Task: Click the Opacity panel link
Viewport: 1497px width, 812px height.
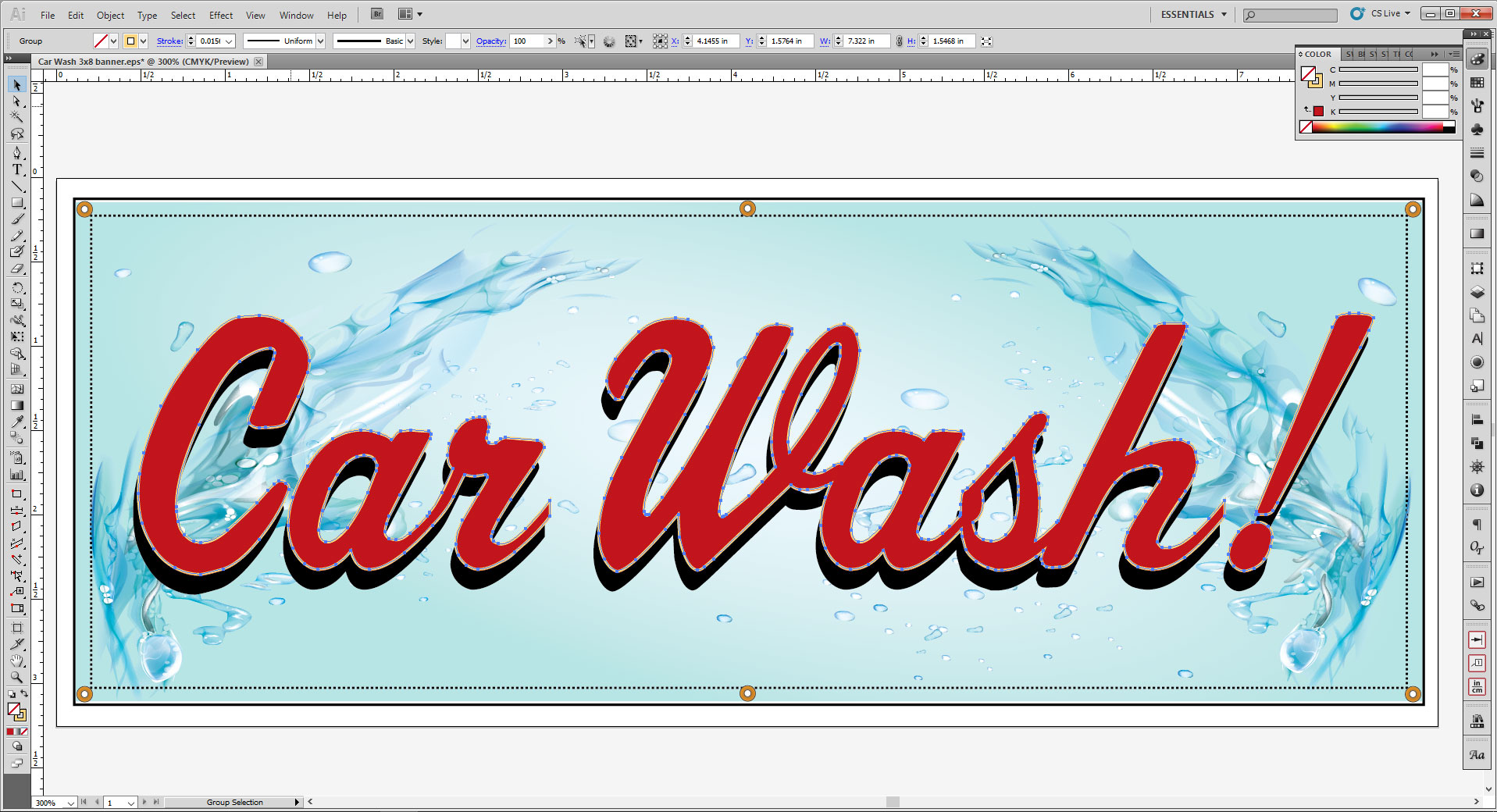Action: 491,41
